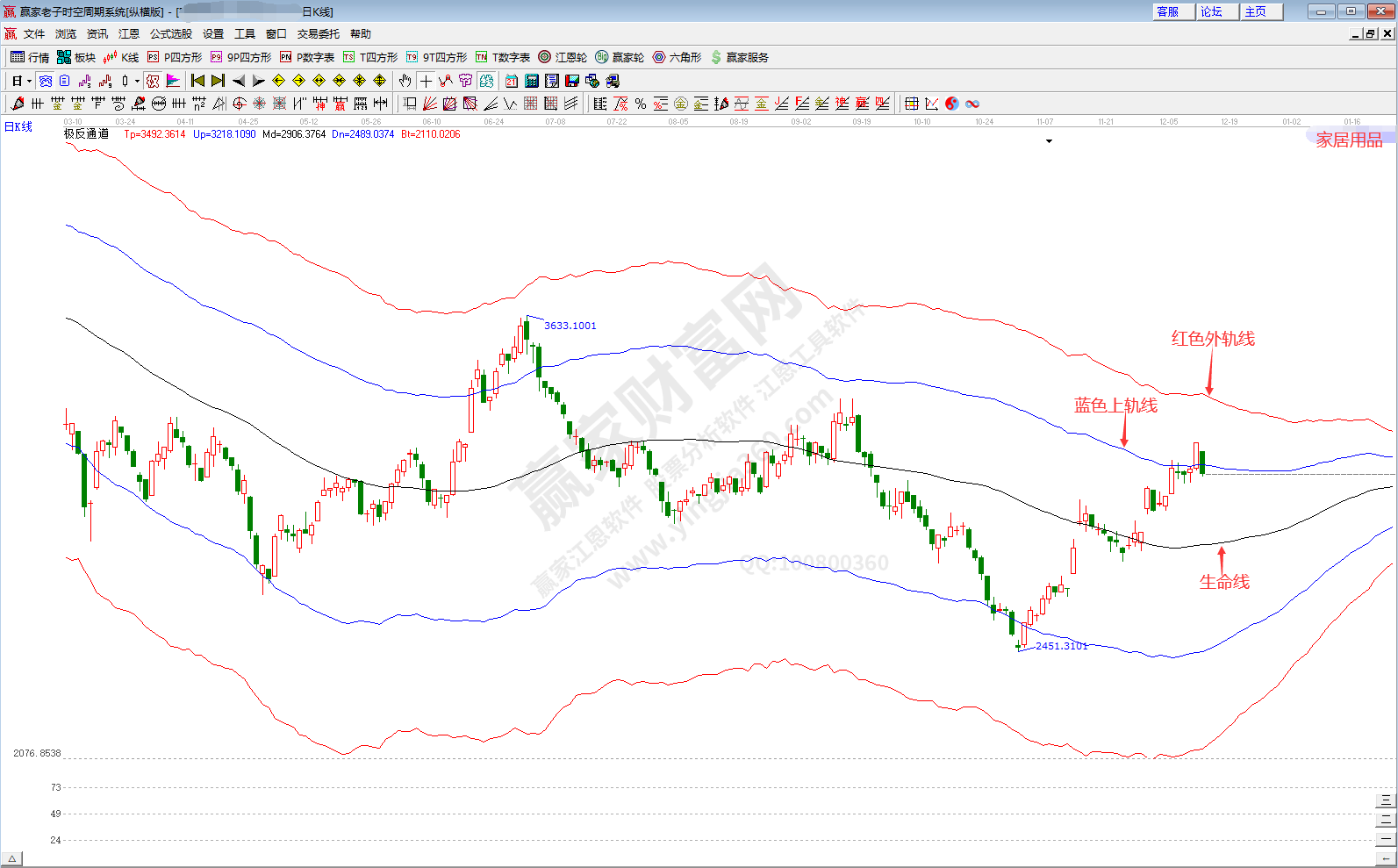Viewport: 1398px width, 868px height.
Task: Open the 六角形 hexagon chart tool
Action: (x=677, y=57)
